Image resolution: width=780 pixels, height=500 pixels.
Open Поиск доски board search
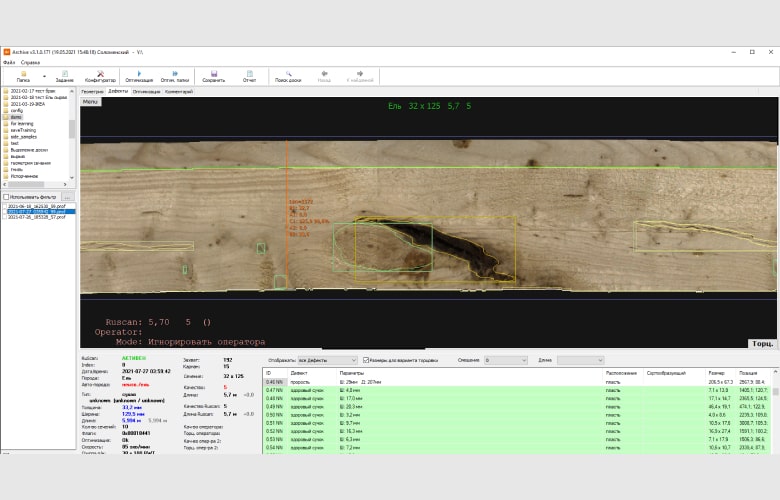coord(288,76)
